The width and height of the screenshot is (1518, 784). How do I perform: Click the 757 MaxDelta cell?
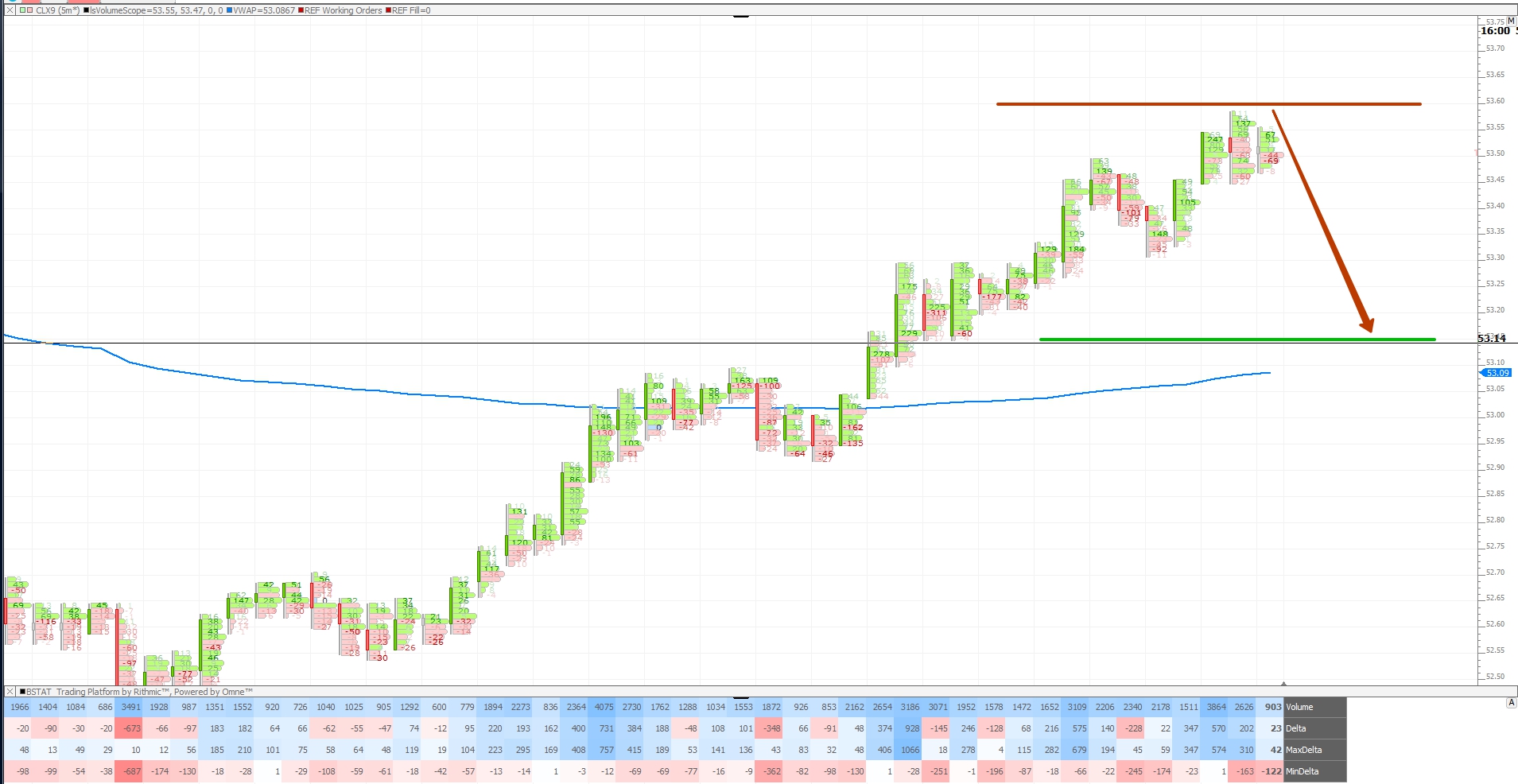coord(602,750)
